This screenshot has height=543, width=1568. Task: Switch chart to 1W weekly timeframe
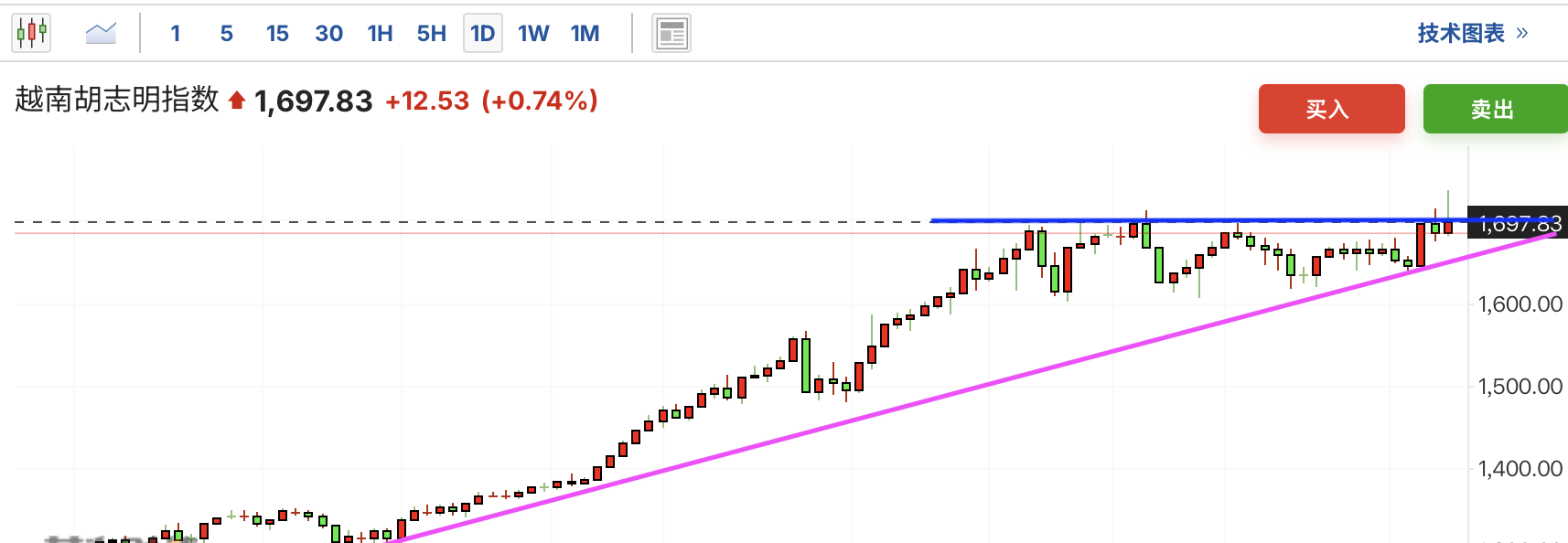point(533,34)
